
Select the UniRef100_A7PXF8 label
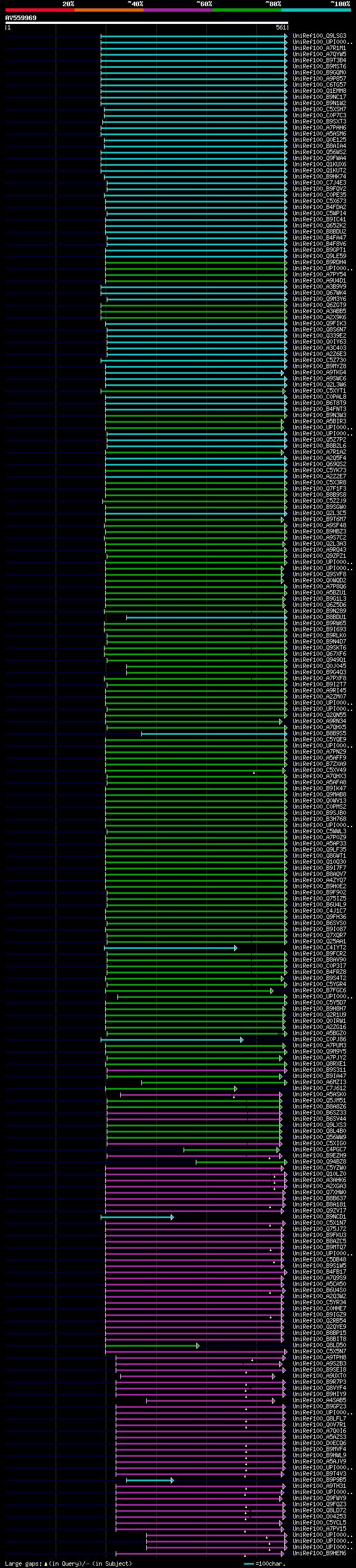(319, 679)
